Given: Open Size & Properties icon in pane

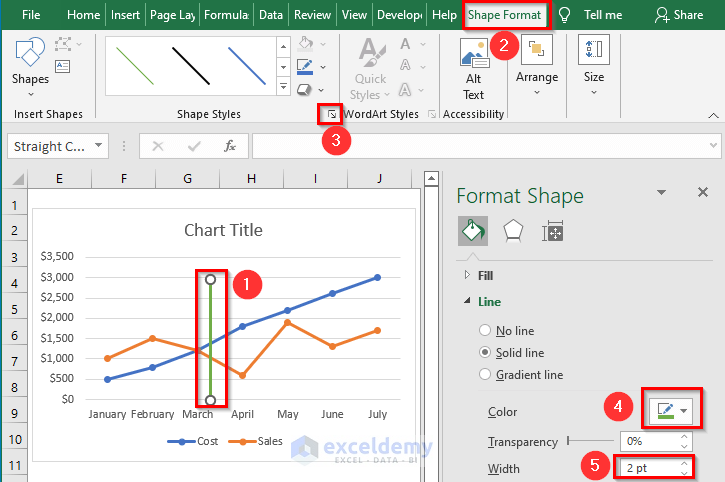Looking at the screenshot, I should pyautogui.click(x=553, y=232).
